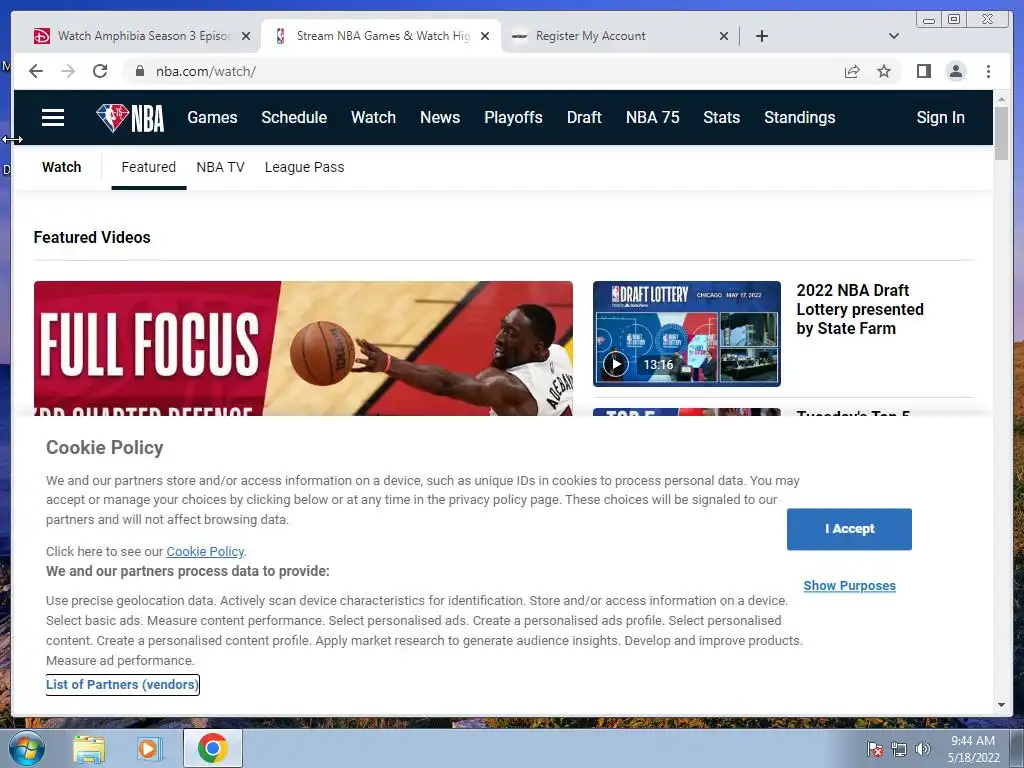Expand the tab search dropdown arrow

pos(893,36)
